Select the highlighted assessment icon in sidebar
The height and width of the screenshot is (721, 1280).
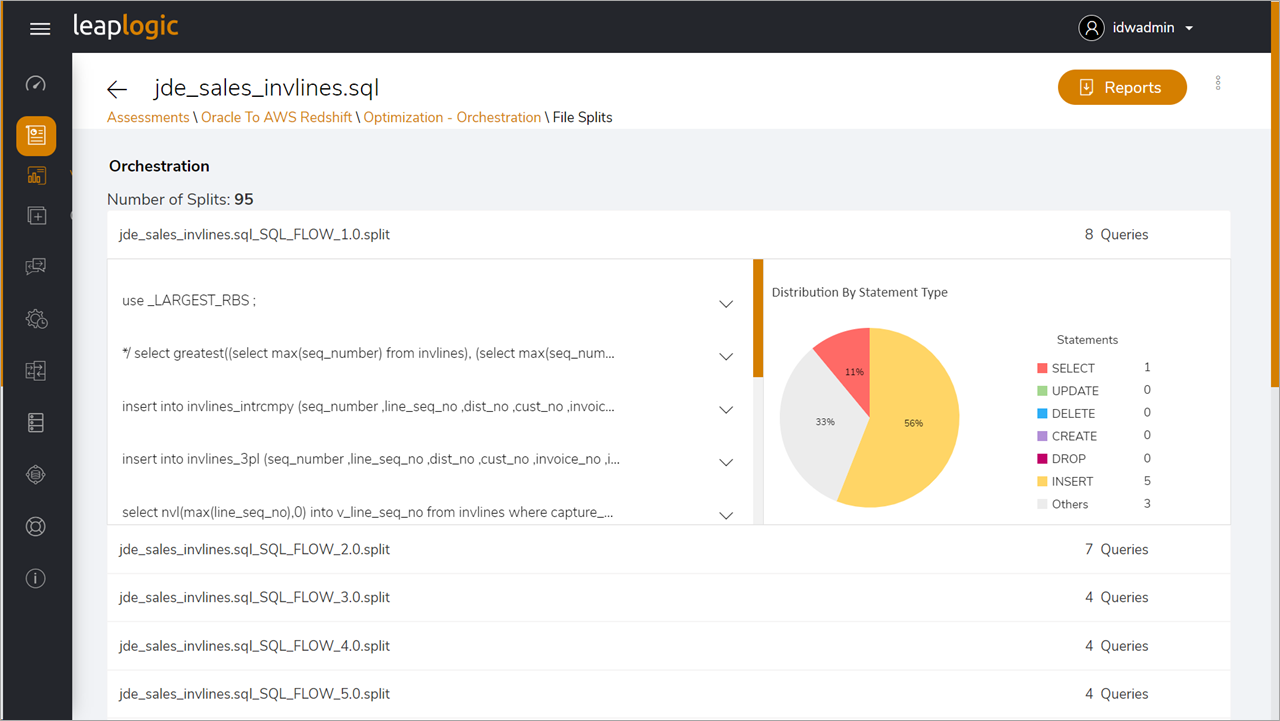click(36, 136)
